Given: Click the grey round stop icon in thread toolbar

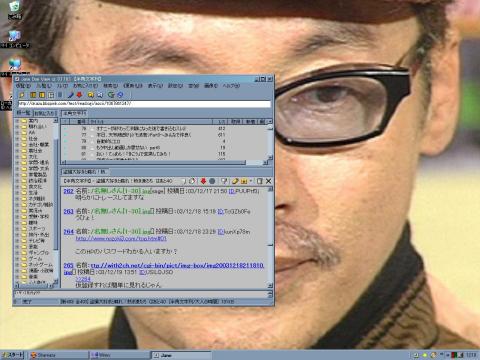Looking at the screenshot, I should tap(212, 181).
